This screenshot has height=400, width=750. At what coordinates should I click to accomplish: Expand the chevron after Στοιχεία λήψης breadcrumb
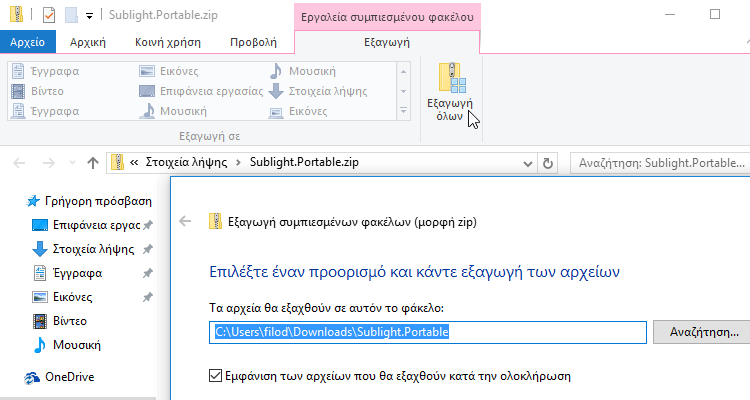point(238,162)
